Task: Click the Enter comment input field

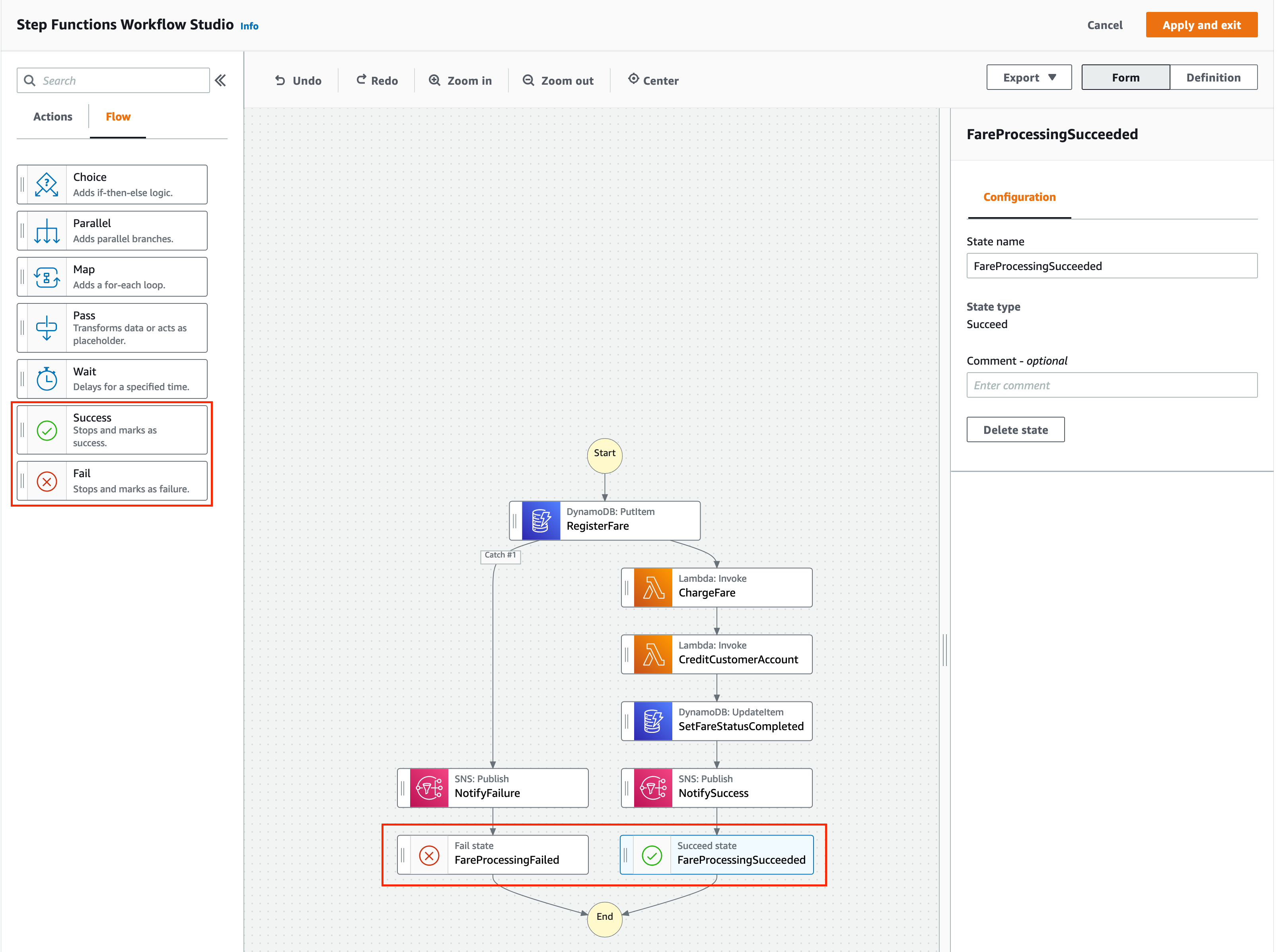Action: [1111, 385]
